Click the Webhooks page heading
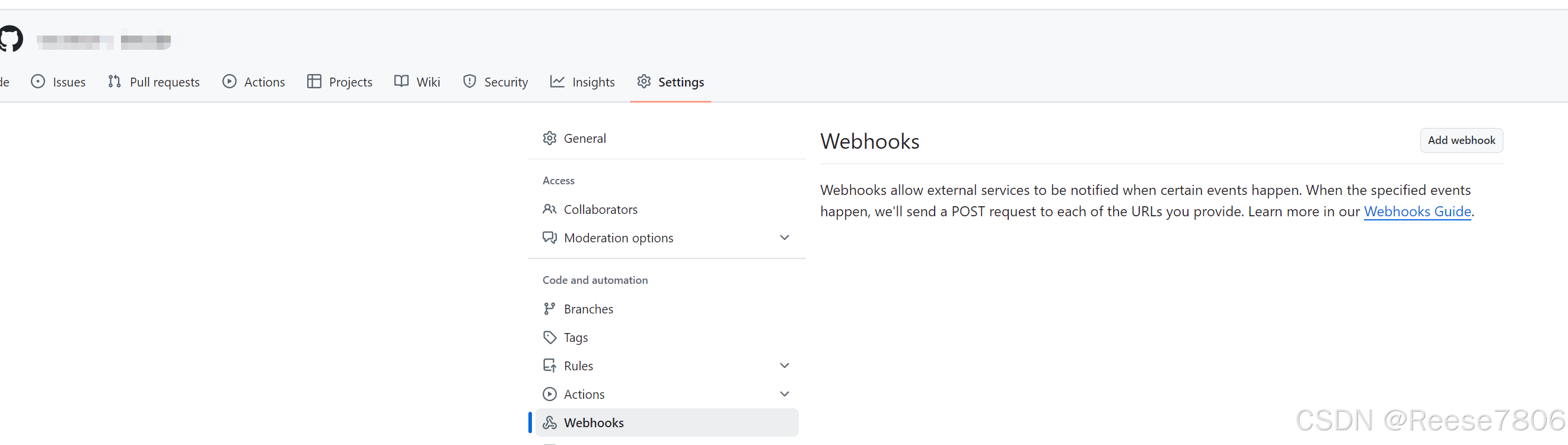The height and width of the screenshot is (445, 1568). (x=870, y=141)
